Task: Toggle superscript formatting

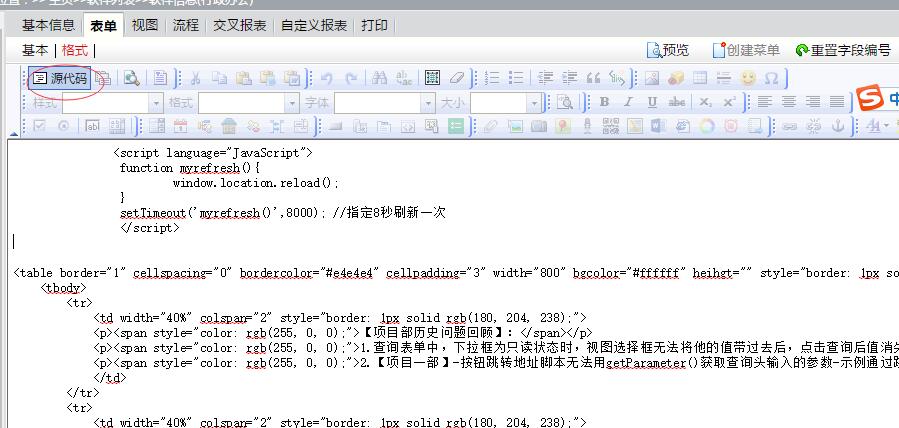Action: [729, 102]
